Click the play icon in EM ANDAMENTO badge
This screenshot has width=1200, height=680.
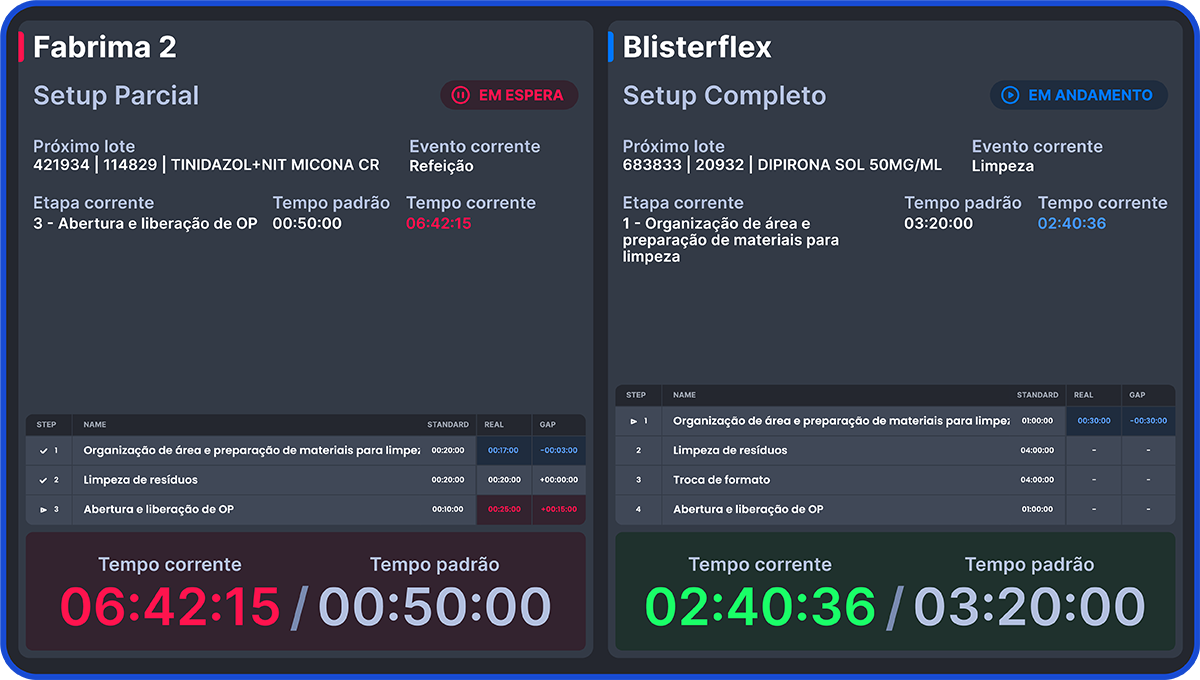point(1010,95)
